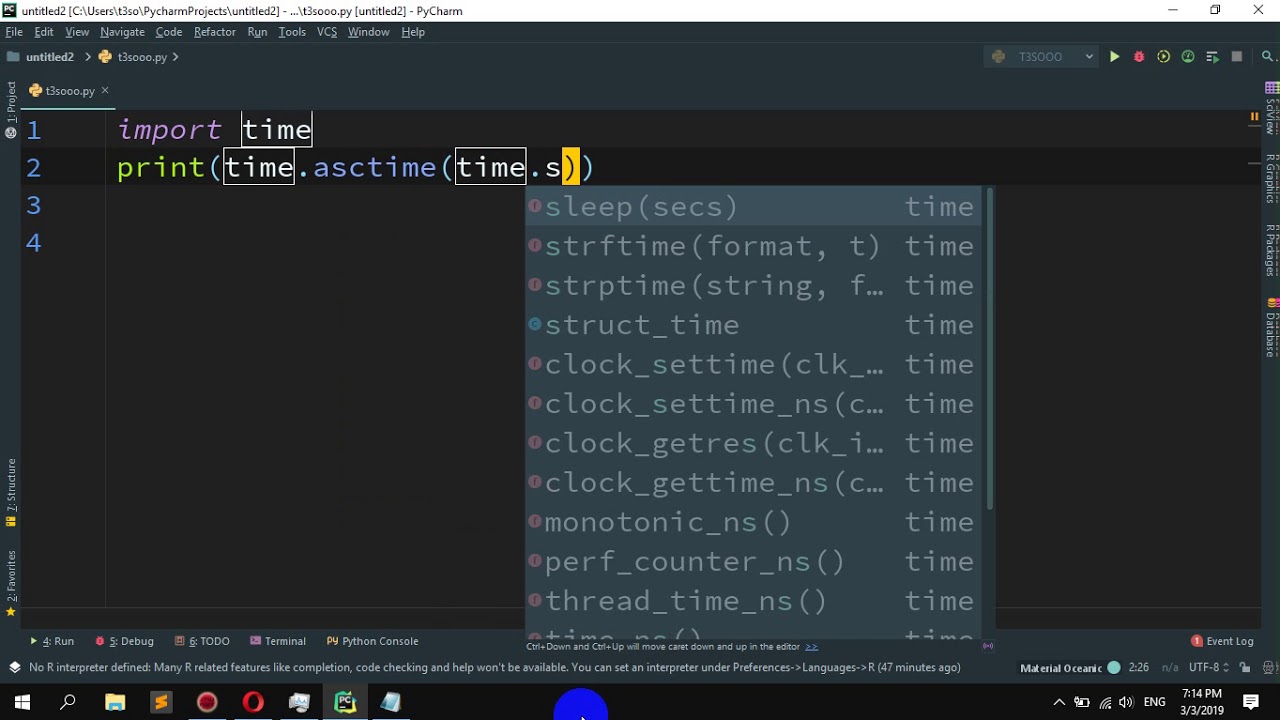Click the untitled2 breadcrumb folder
Viewport: 1280px width, 720px height.
[41, 57]
